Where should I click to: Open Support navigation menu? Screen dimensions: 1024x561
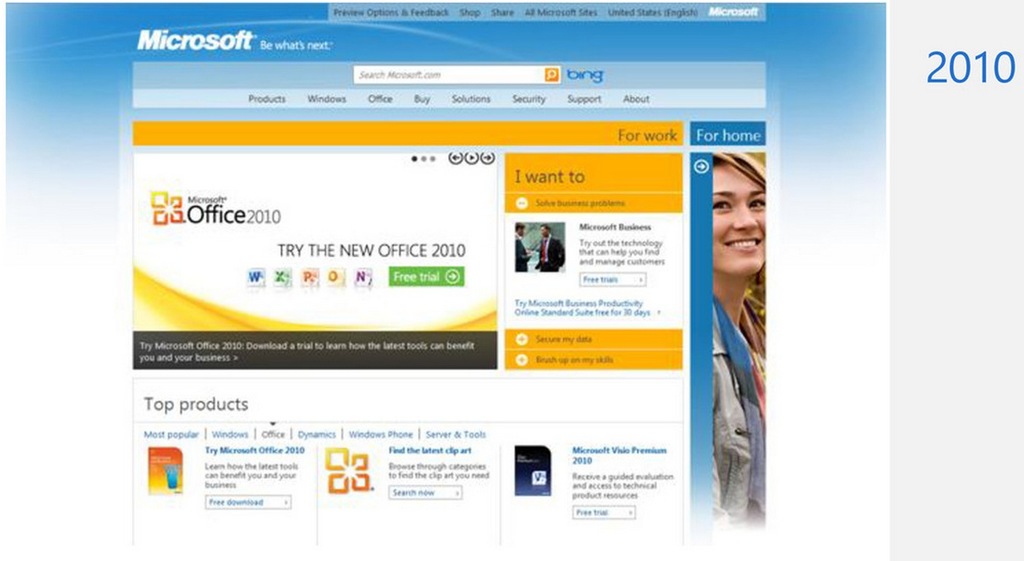point(584,99)
